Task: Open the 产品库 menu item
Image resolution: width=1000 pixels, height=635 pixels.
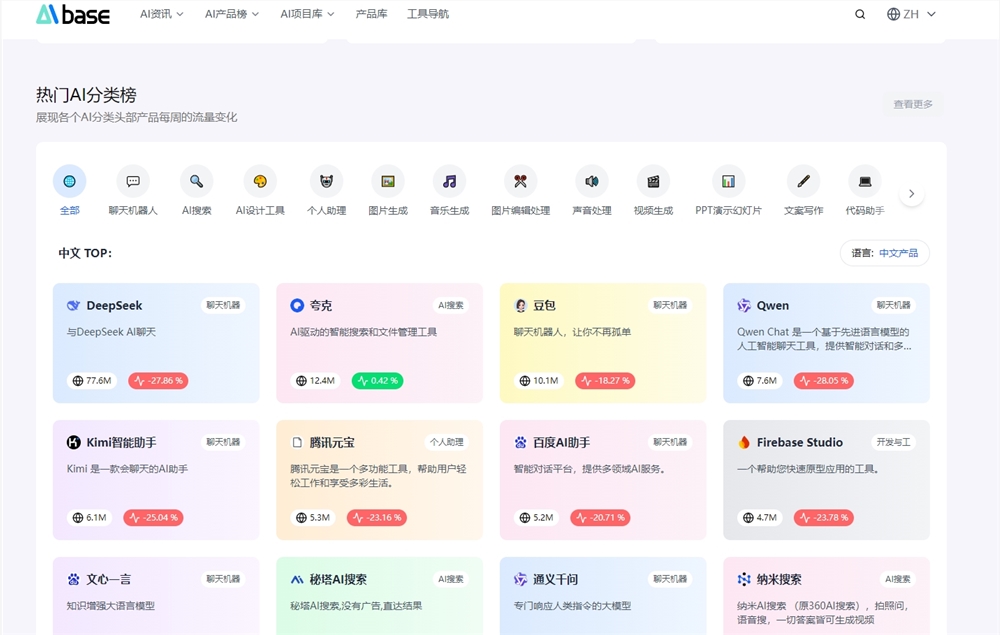Action: coord(371,14)
